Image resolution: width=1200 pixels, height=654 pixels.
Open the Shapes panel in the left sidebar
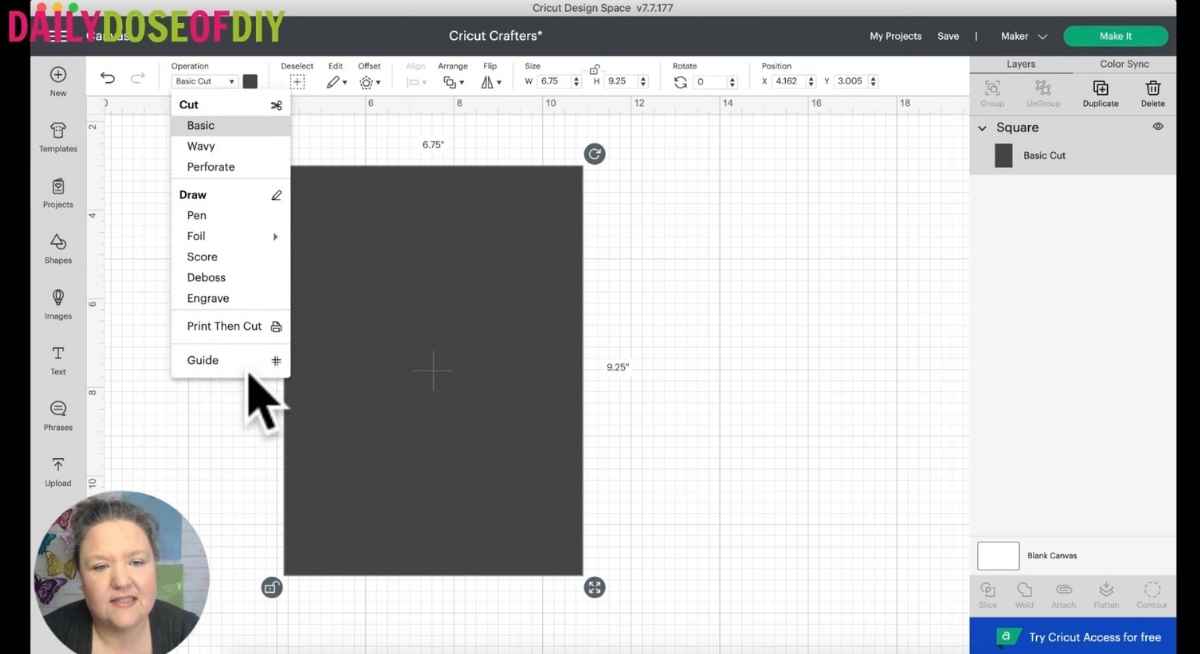tap(57, 250)
